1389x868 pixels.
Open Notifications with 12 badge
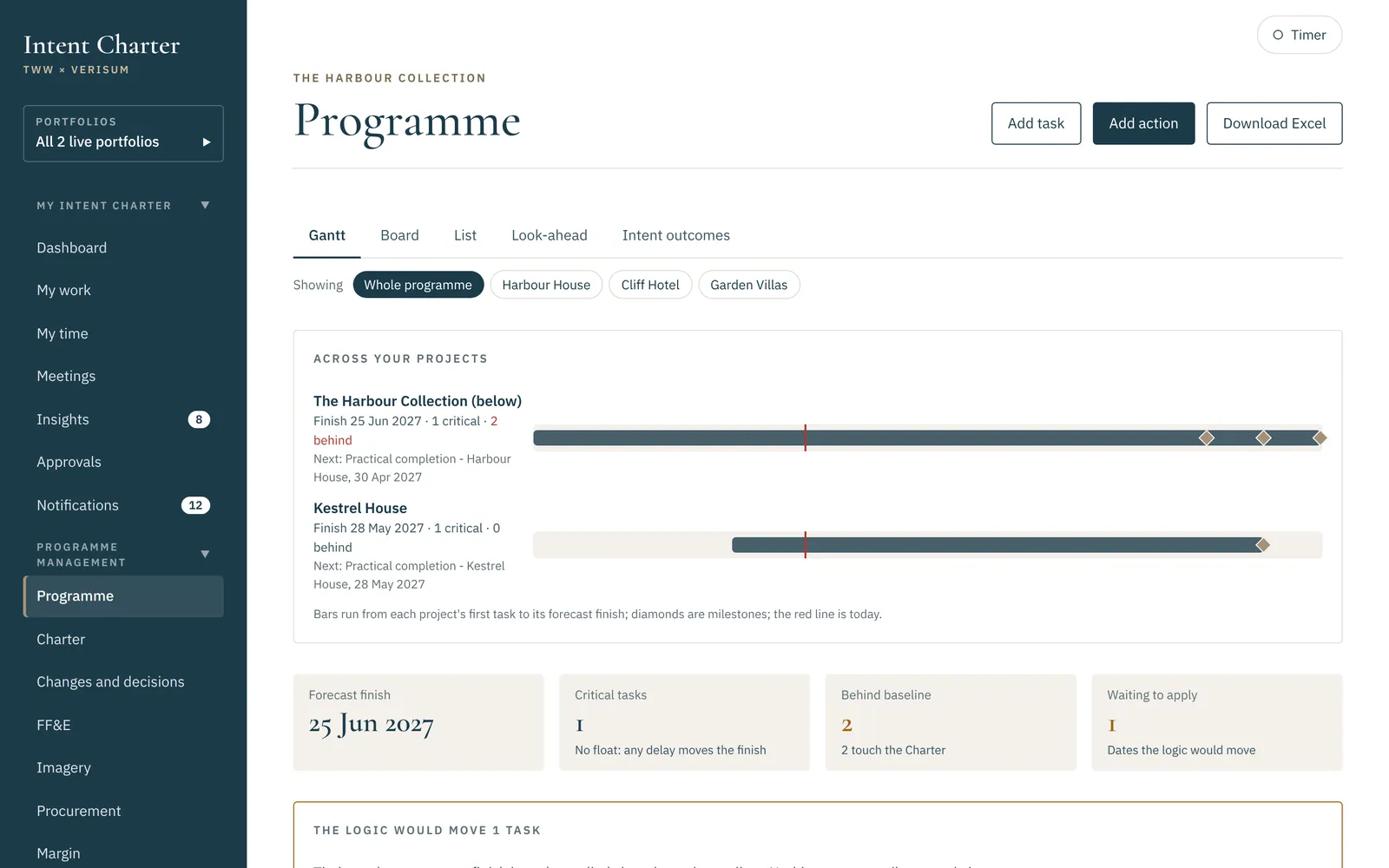pos(123,505)
